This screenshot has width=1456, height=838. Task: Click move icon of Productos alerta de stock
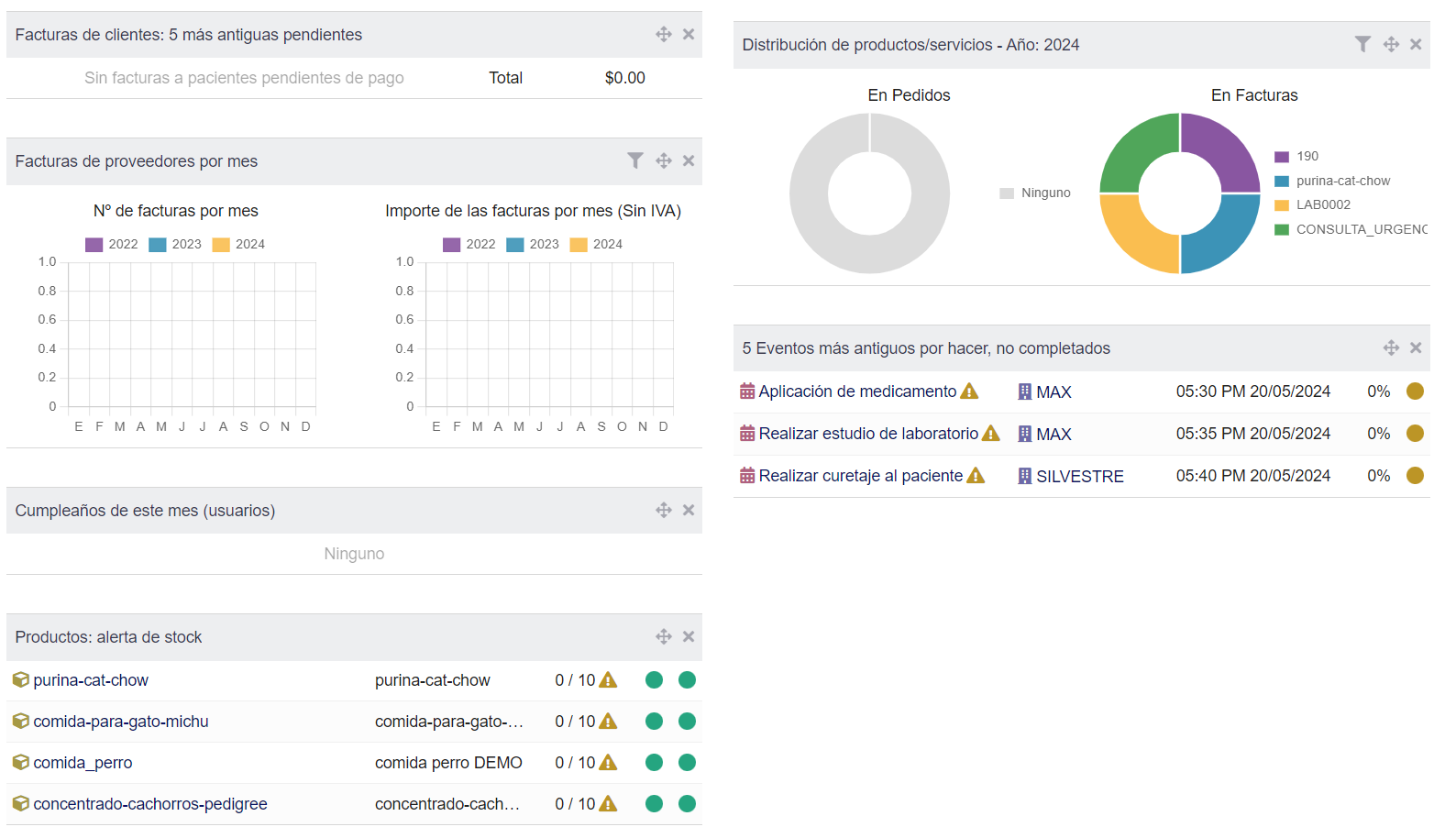(x=664, y=636)
